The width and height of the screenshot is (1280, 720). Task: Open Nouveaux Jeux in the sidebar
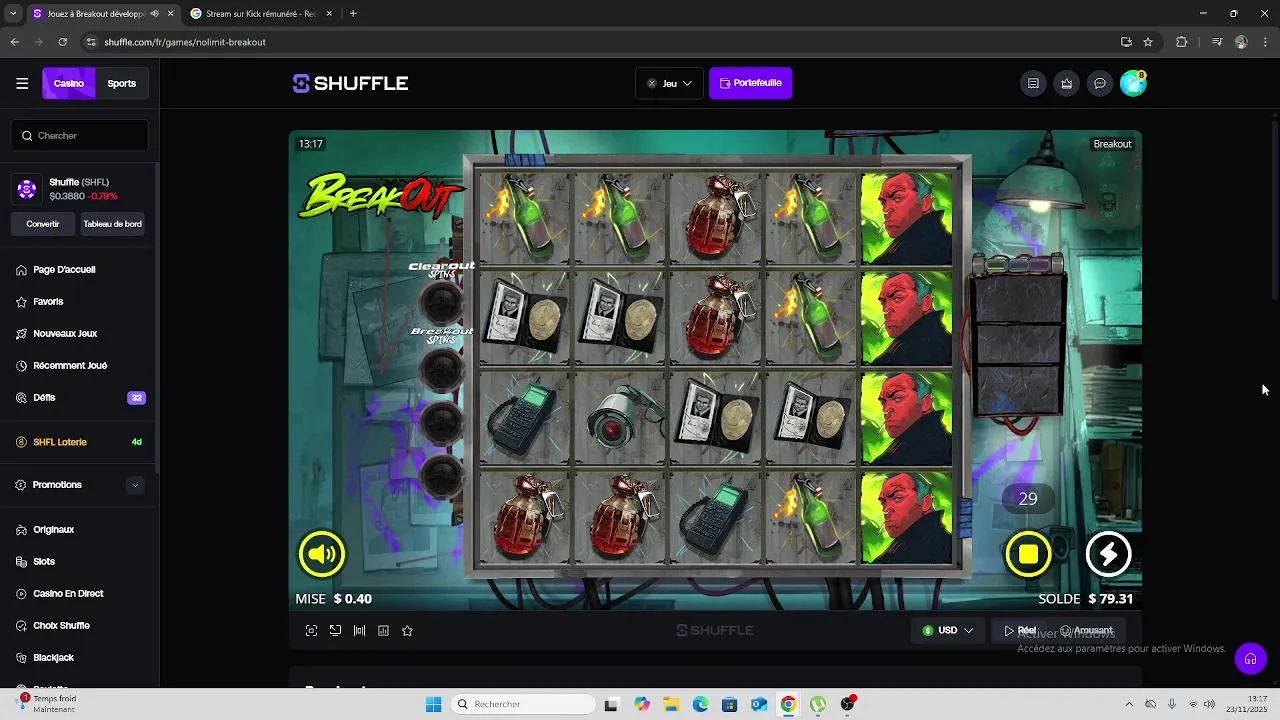(65, 334)
